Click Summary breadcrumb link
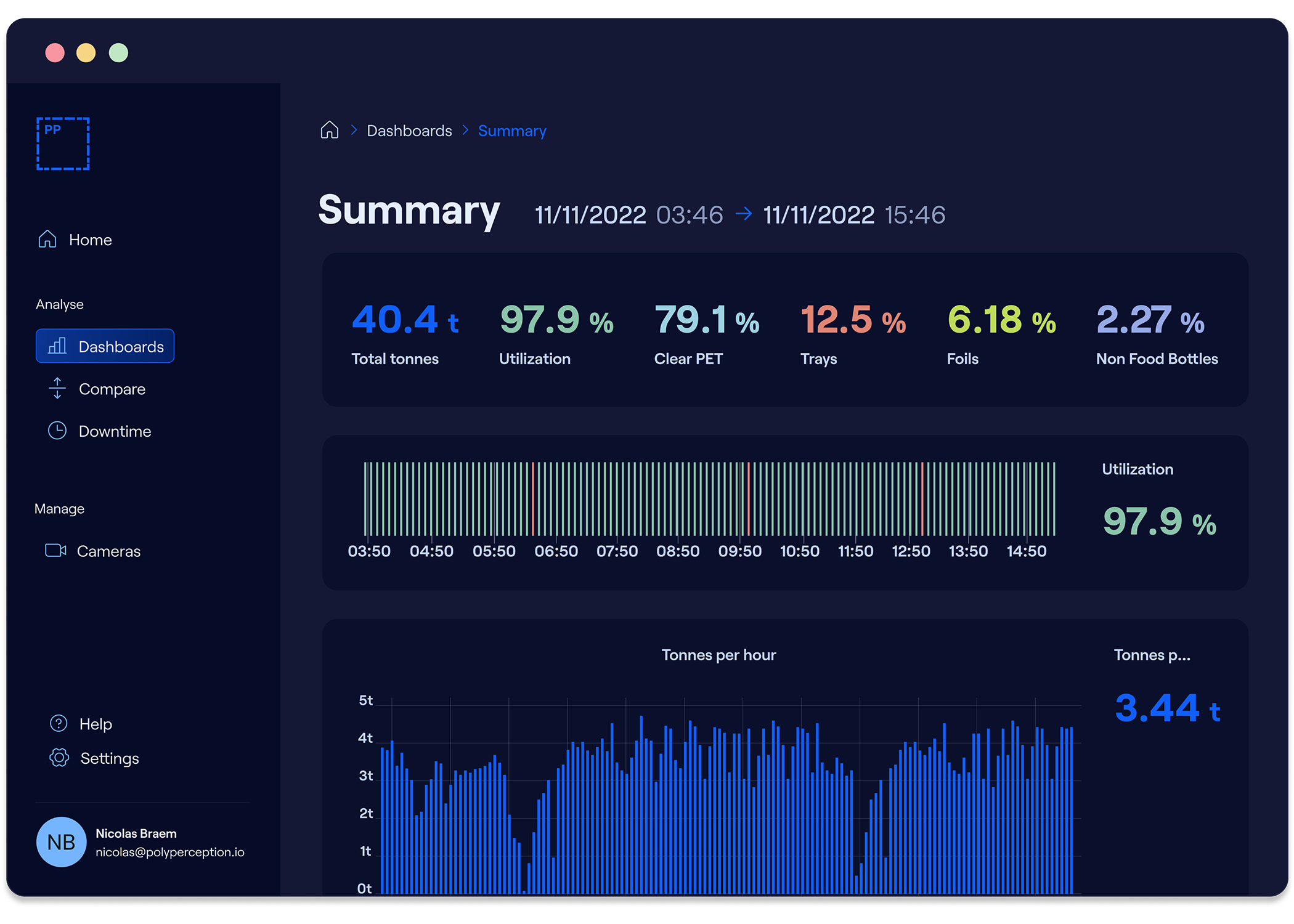 512,131
